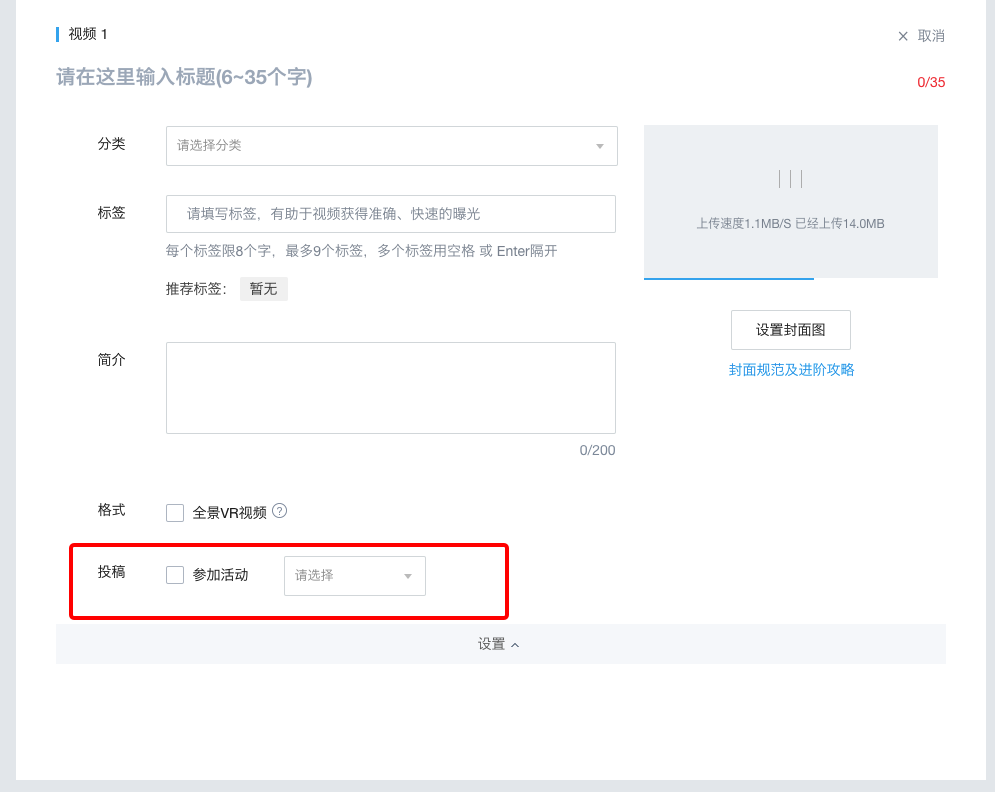
Task: Click the loading bars icon in upload preview
Action: (x=790, y=179)
